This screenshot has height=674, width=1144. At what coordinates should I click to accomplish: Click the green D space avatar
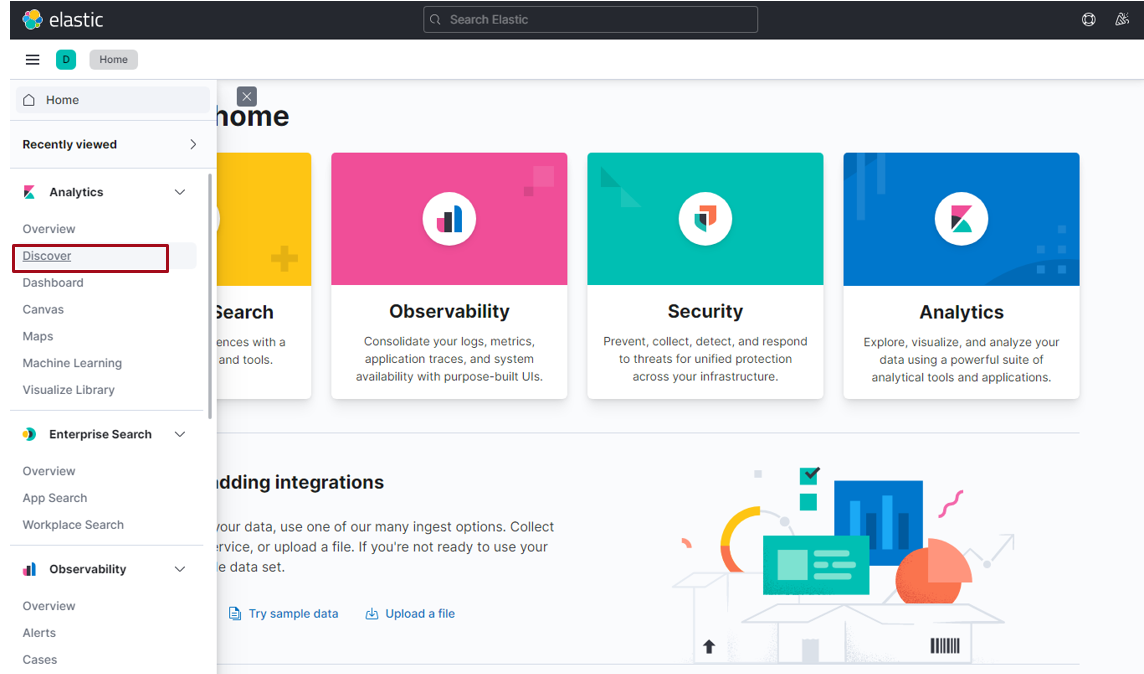(66, 60)
